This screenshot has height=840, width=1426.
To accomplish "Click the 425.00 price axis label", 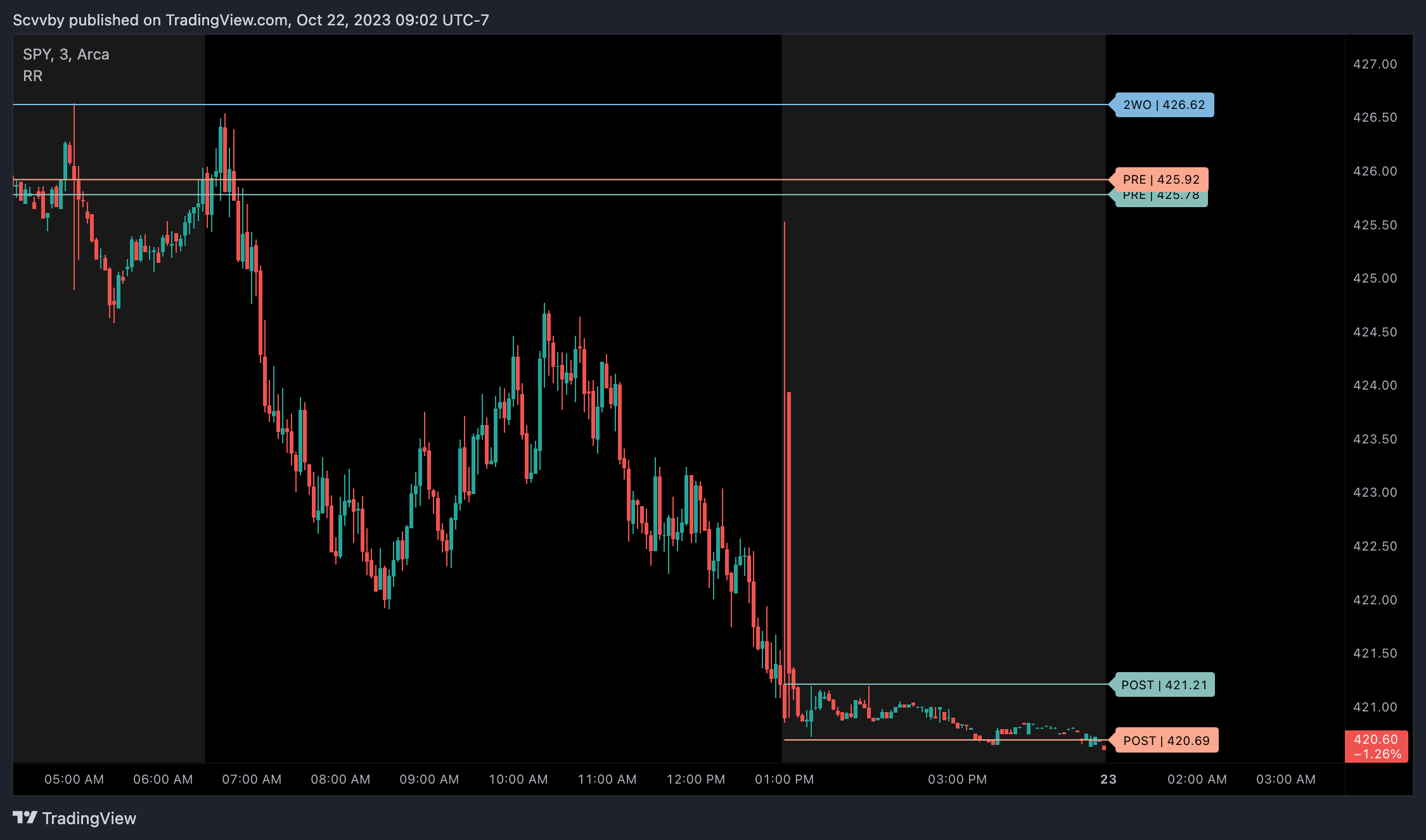I will [1375, 278].
